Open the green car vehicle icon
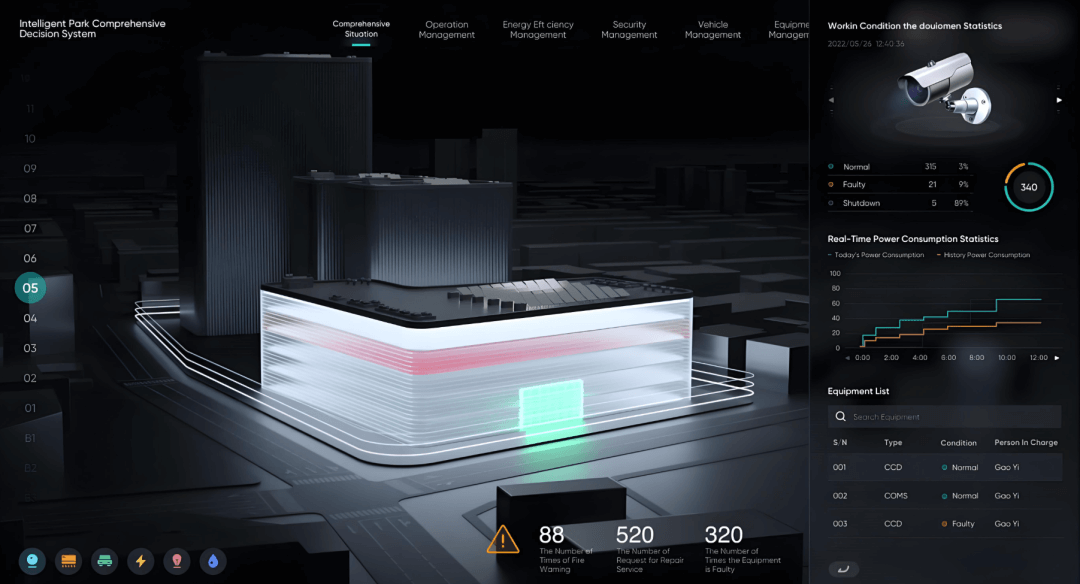 [105, 561]
